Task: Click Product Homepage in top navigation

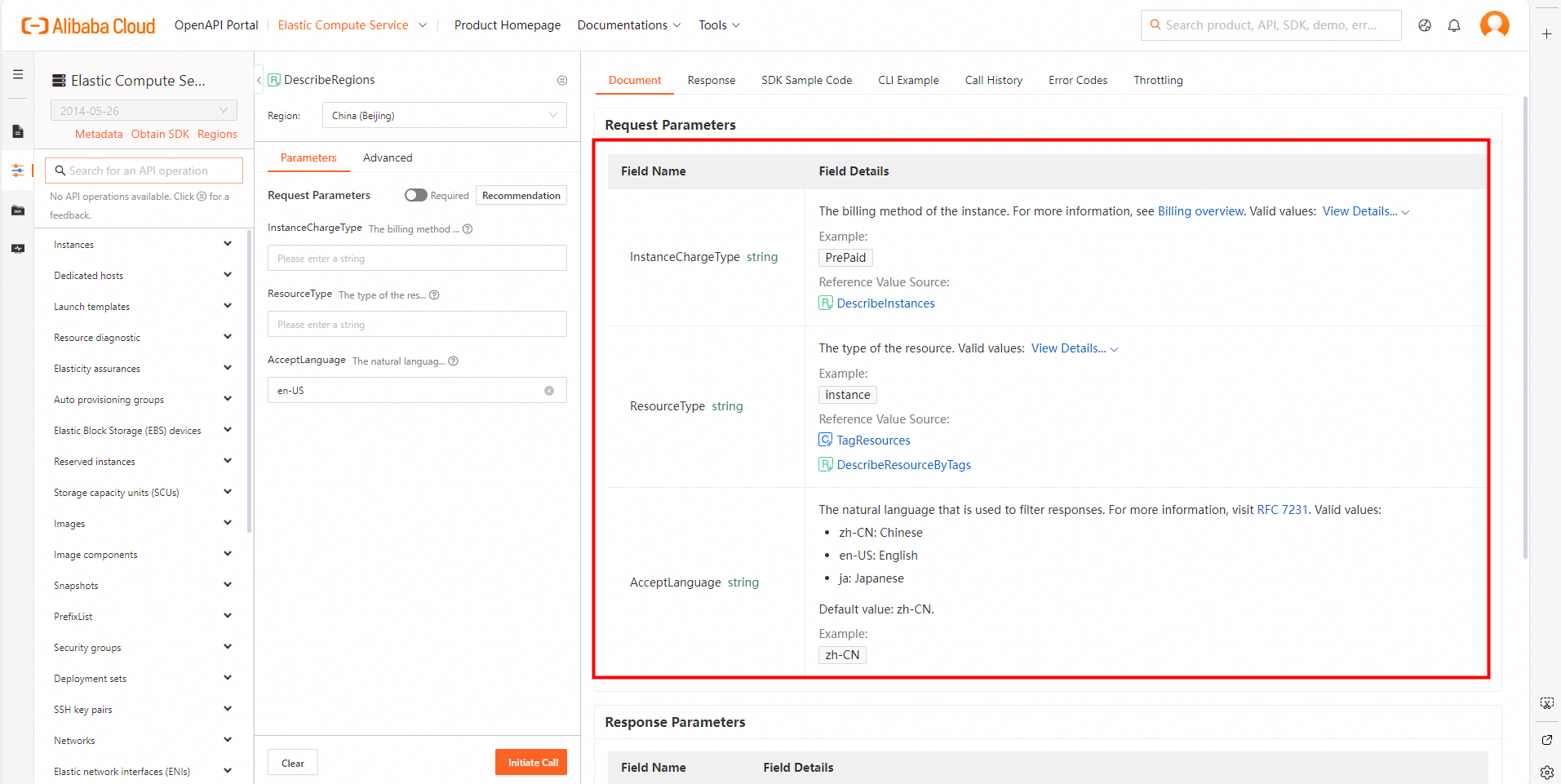Action: [x=508, y=25]
